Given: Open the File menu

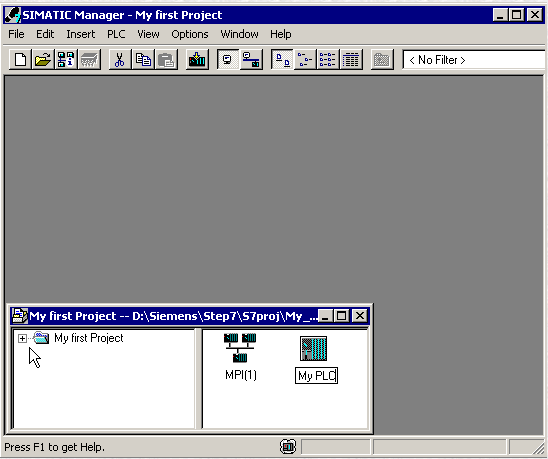Looking at the screenshot, I should [x=16, y=34].
